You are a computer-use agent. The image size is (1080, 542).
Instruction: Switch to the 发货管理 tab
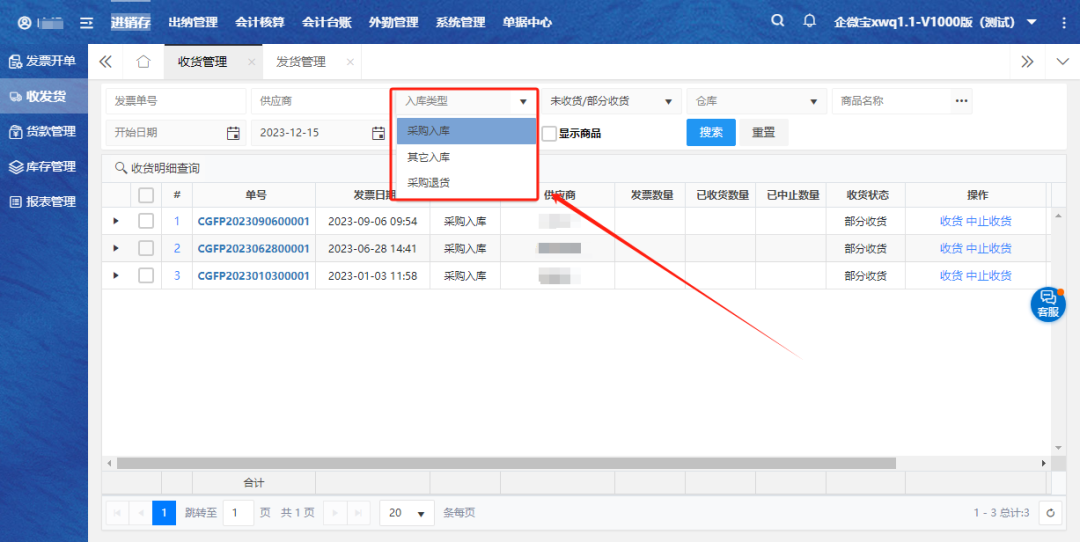click(301, 62)
